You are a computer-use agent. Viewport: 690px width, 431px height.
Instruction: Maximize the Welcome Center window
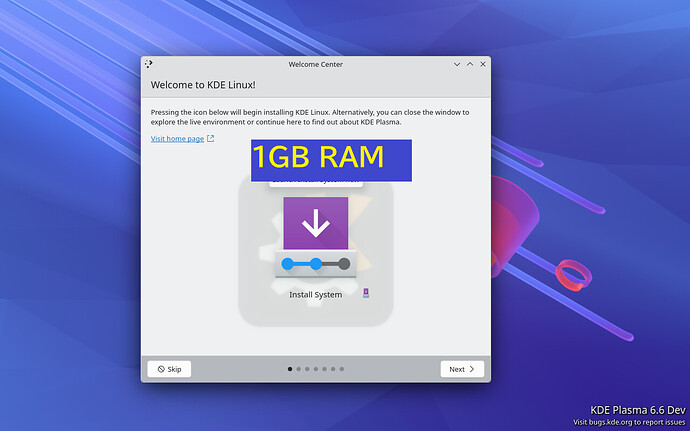coord(470,64)
